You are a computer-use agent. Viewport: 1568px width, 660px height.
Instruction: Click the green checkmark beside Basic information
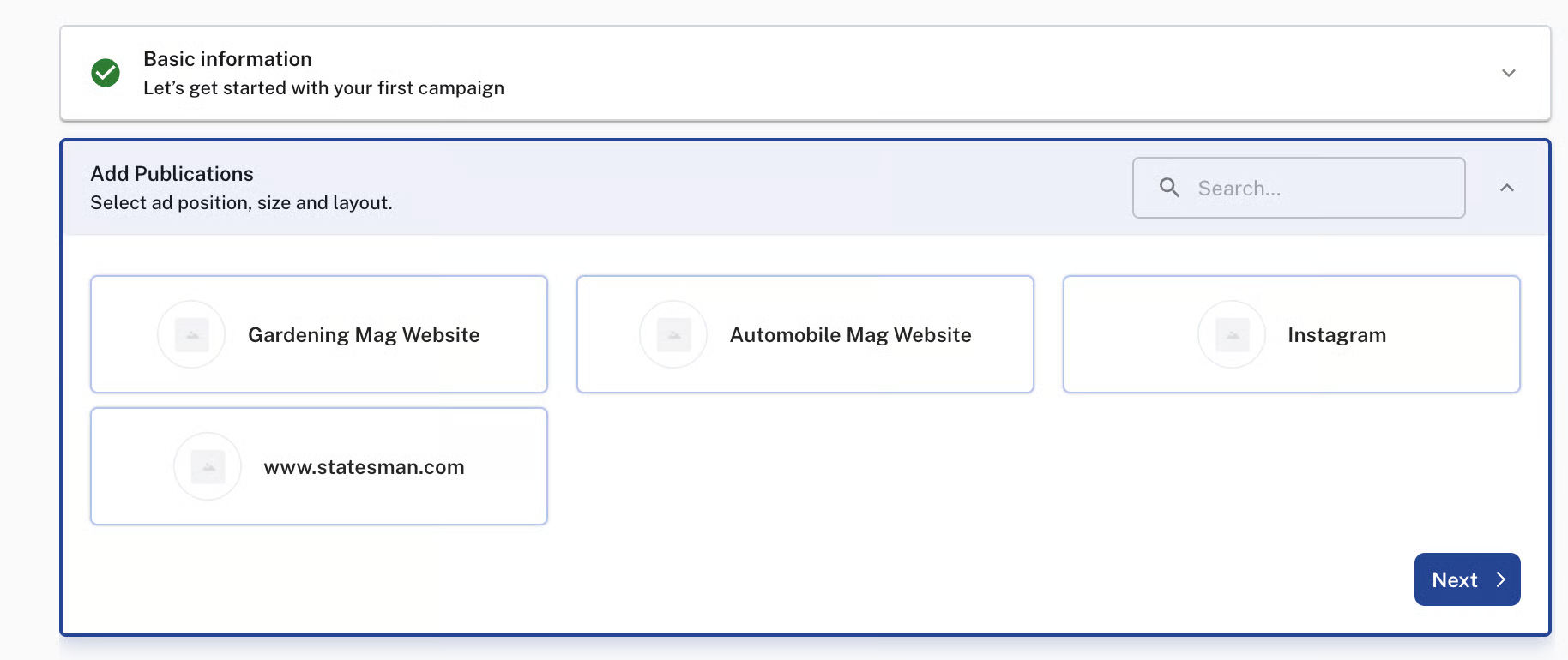tap(106, 73)
